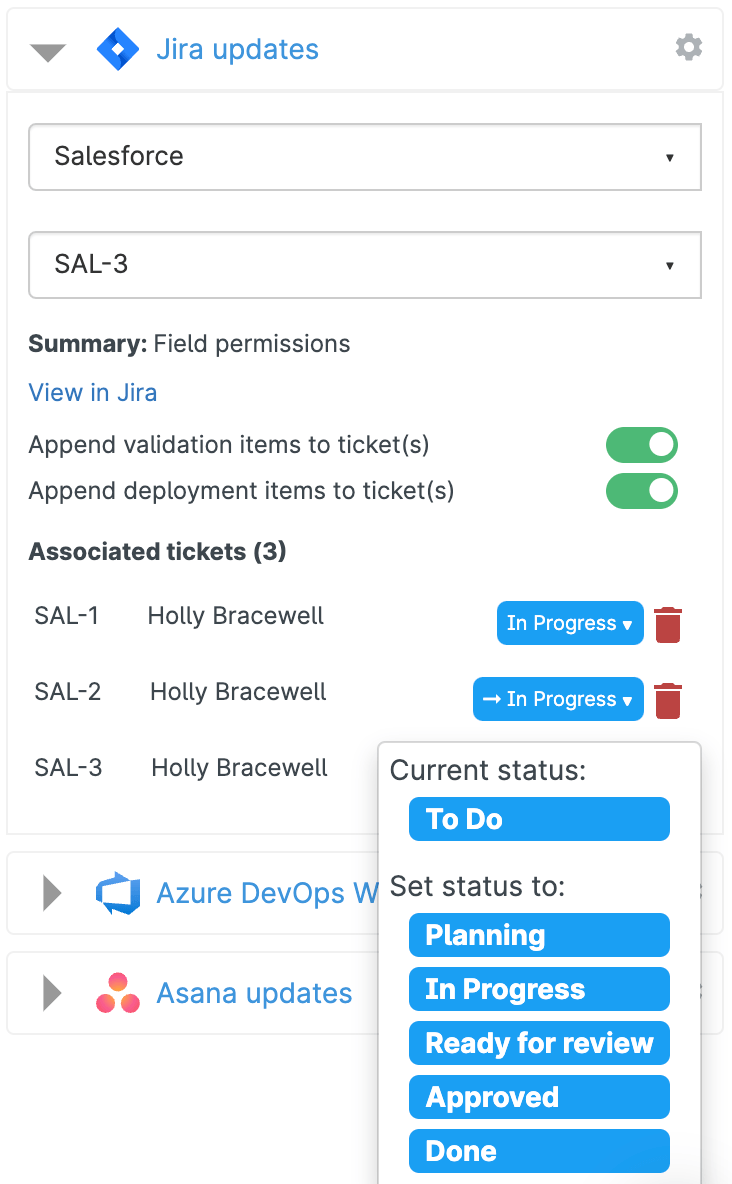Remove SAL-2 ticket with trash icon

point(668,700)
